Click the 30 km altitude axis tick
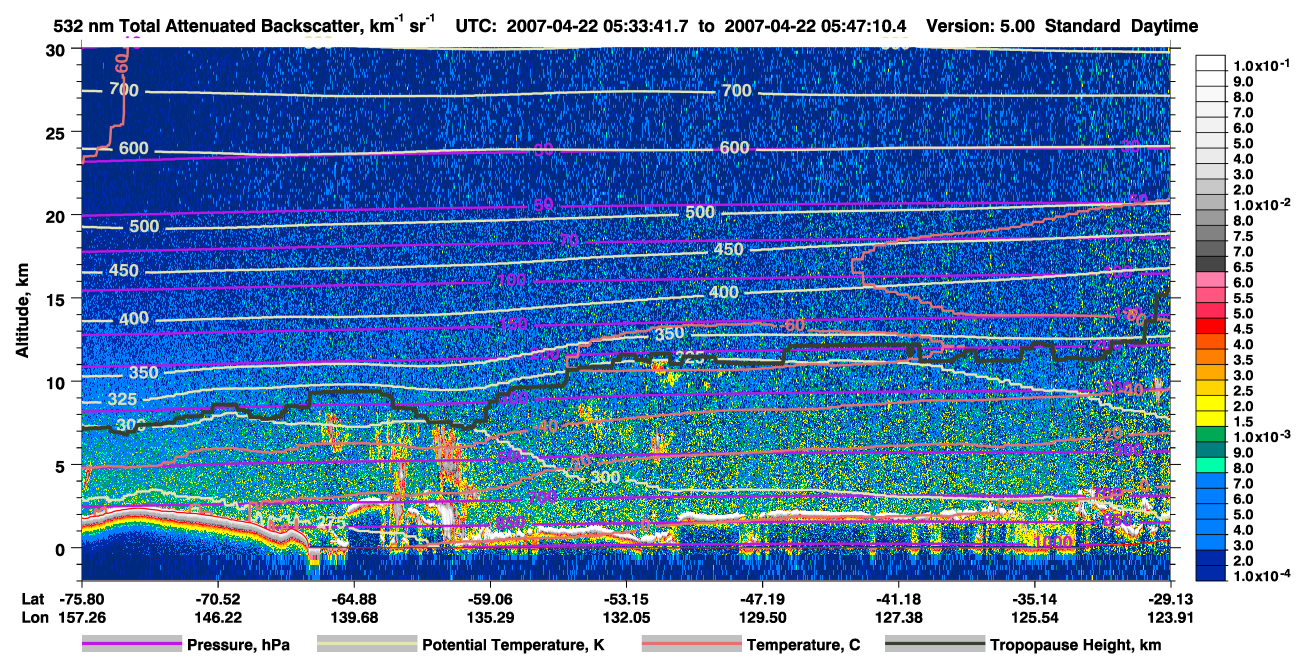Viewport: 1300px width, 667px height. [60, 49]
